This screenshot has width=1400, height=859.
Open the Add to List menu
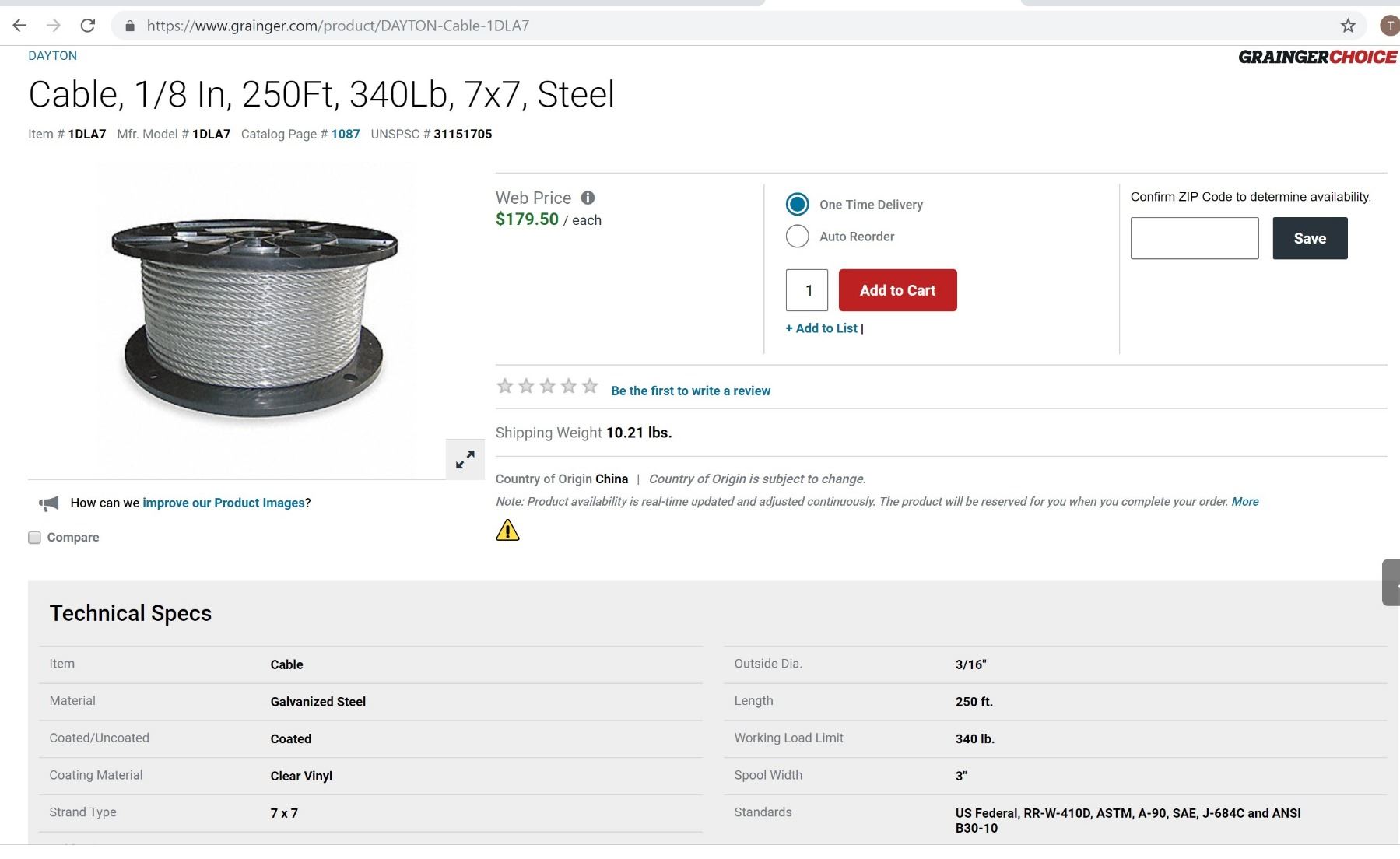tap(822, 328)
